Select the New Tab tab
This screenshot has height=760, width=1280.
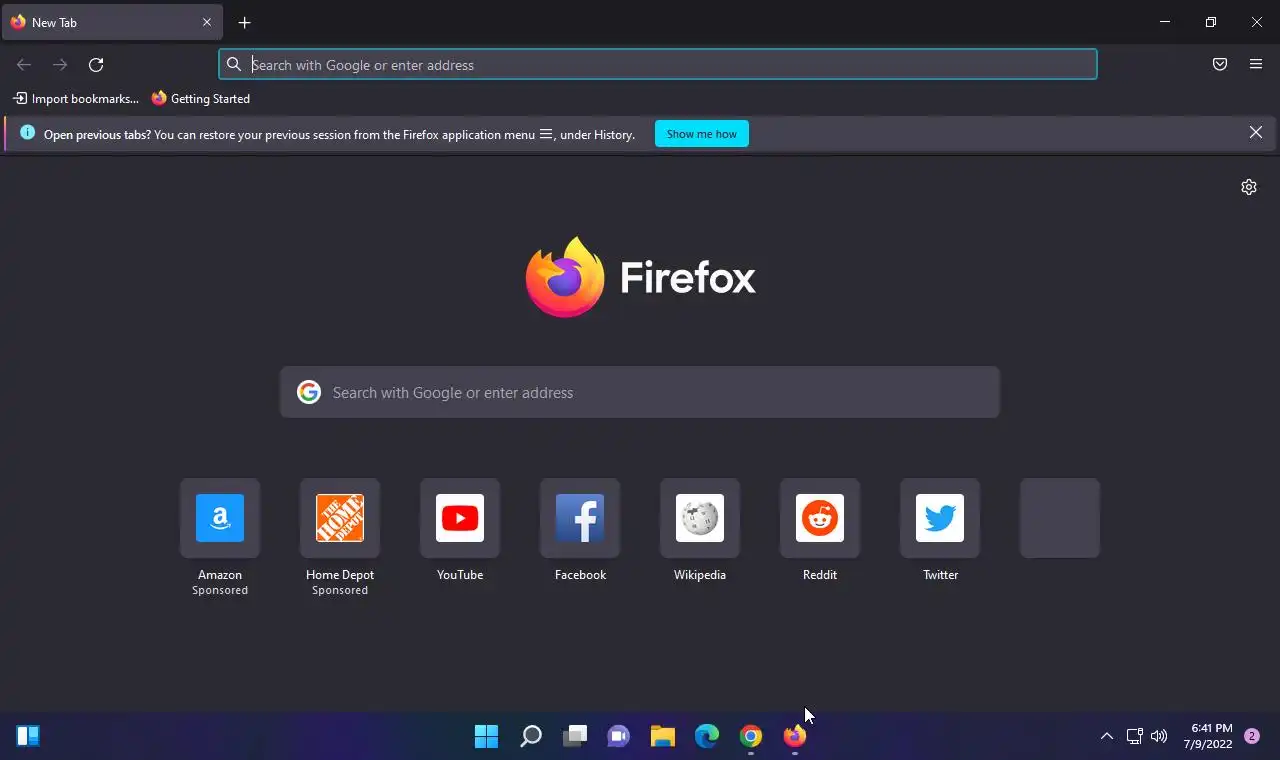(x=112, y=22)
